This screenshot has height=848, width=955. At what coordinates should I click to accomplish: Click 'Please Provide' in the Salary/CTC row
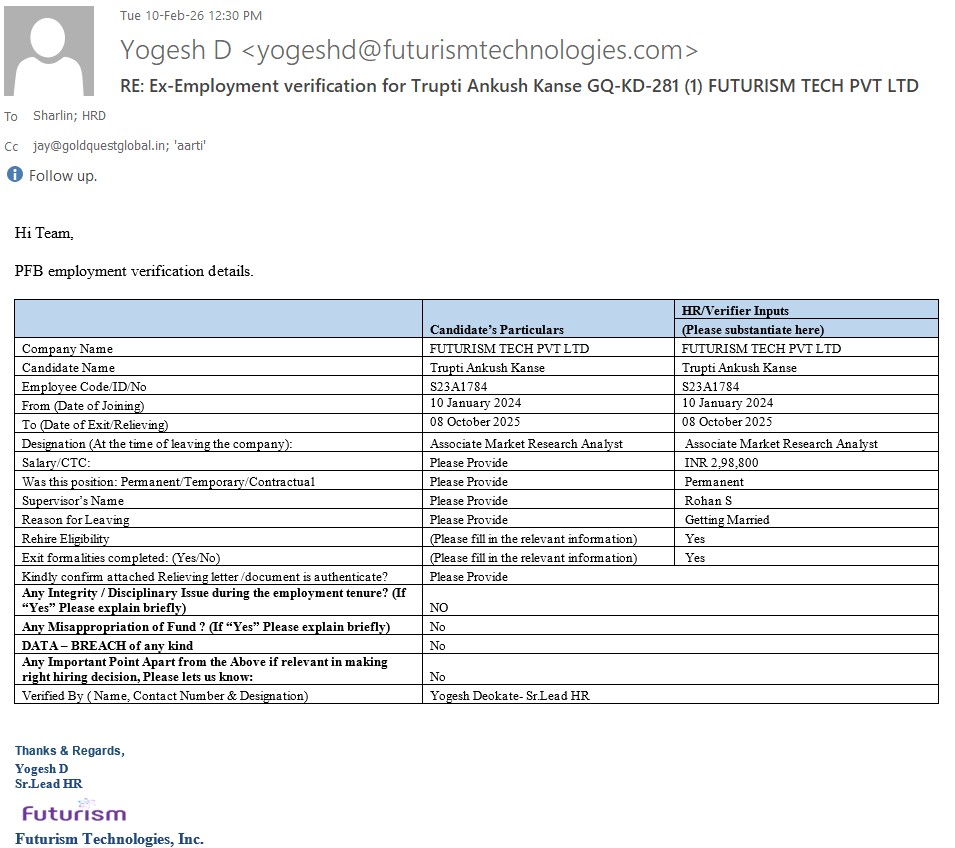pyautogui.click(x=468, y=462)
